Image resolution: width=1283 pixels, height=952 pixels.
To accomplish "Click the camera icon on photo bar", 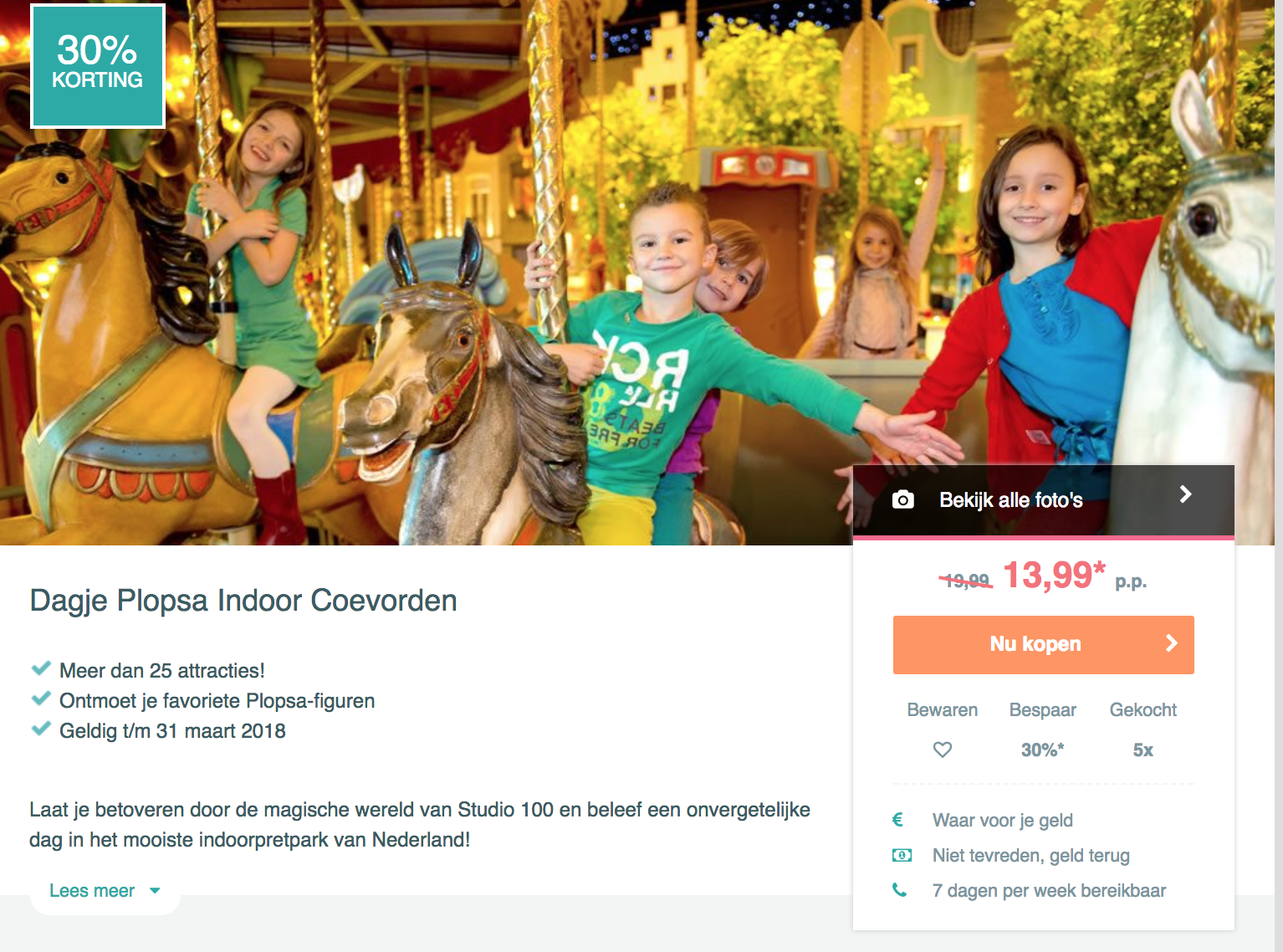I will coord(902,500).
